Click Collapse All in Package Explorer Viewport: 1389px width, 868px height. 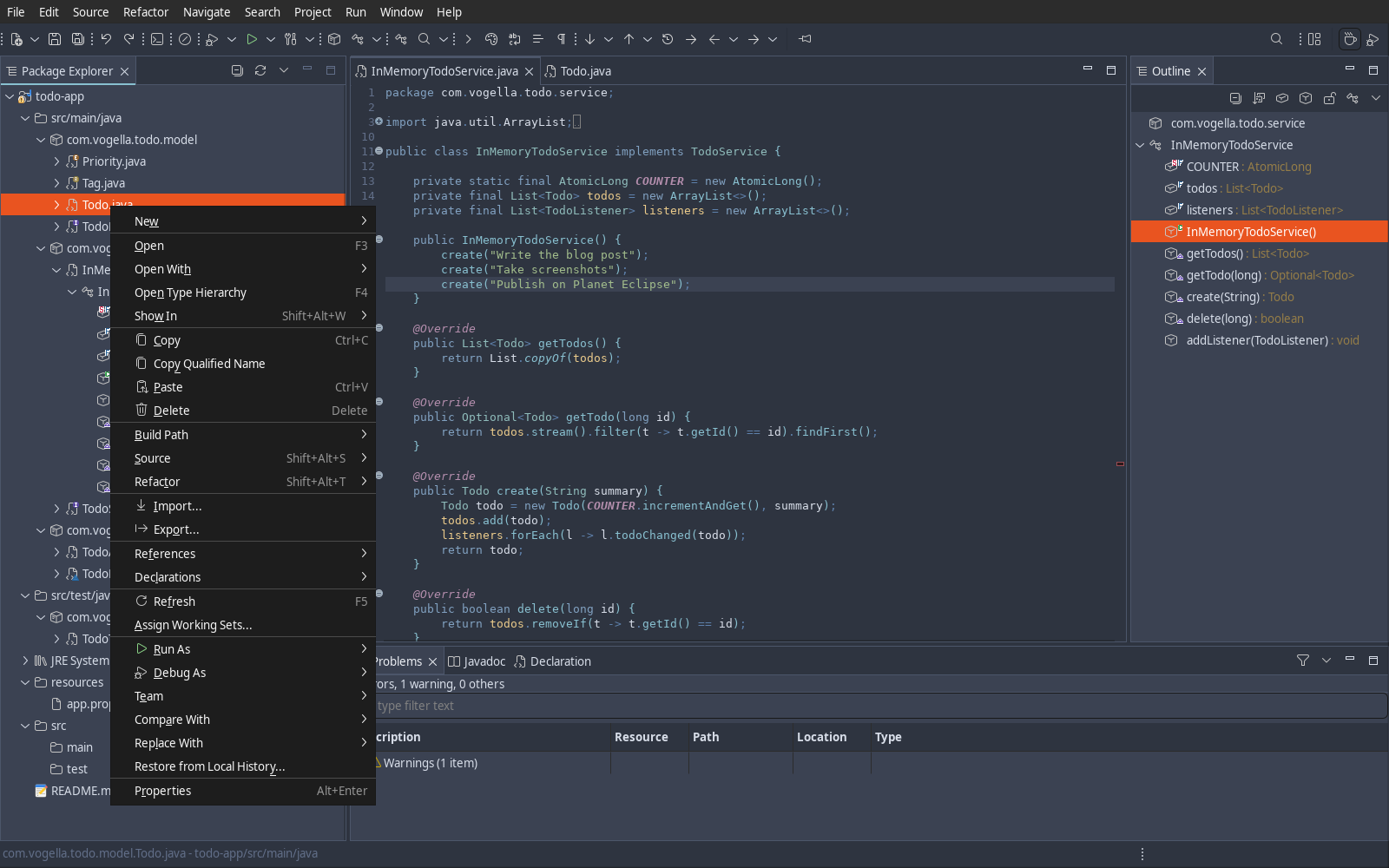point(237,70)
